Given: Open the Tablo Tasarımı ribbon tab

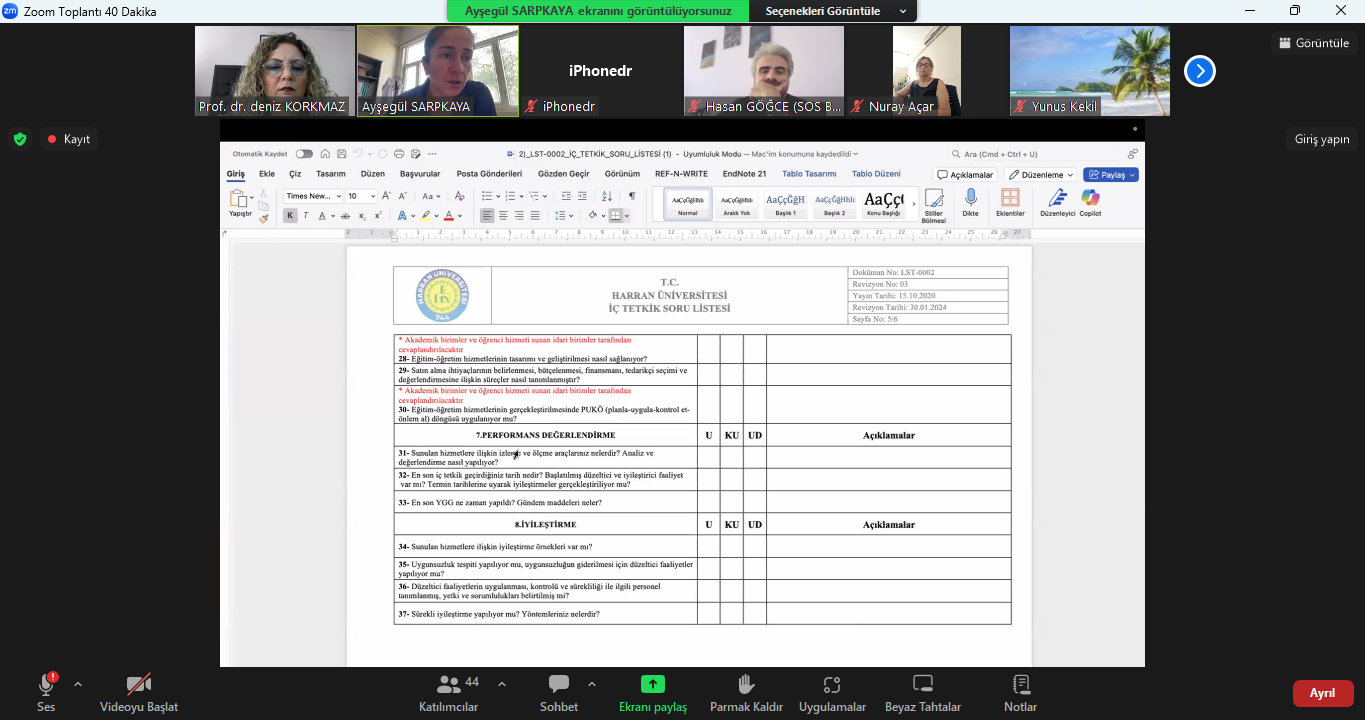Looking at the screenshot, I should point(809,174).
